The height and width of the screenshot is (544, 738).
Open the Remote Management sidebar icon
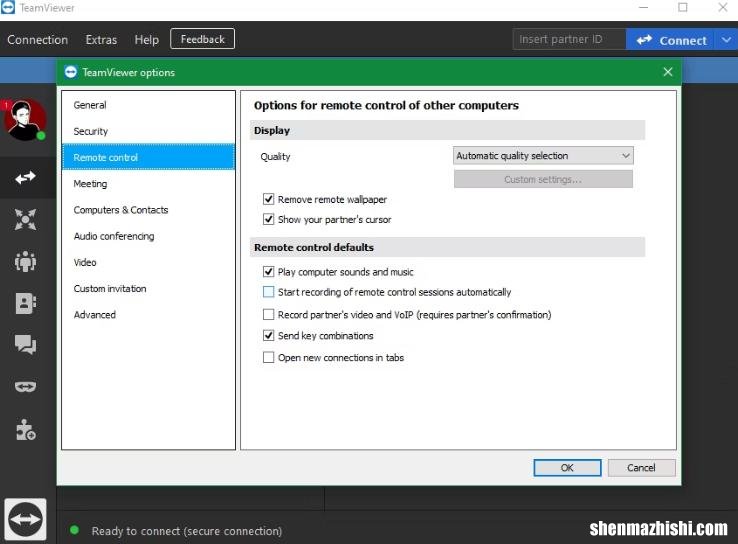25,219
